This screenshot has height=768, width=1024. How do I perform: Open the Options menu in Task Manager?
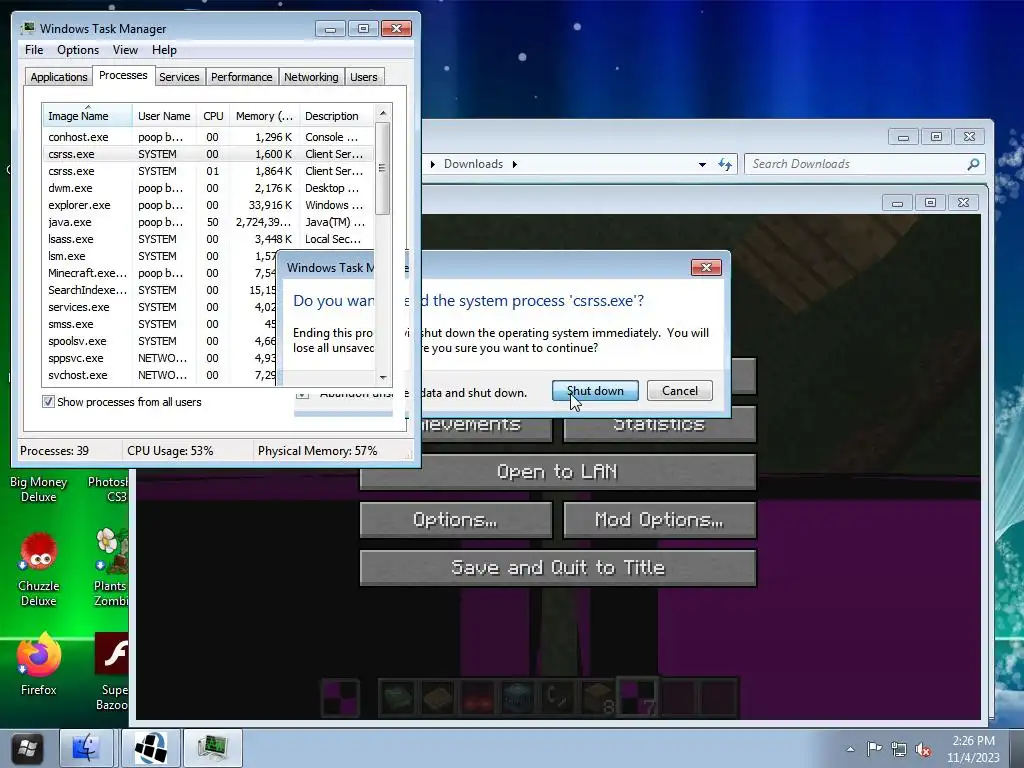point(78,50)
